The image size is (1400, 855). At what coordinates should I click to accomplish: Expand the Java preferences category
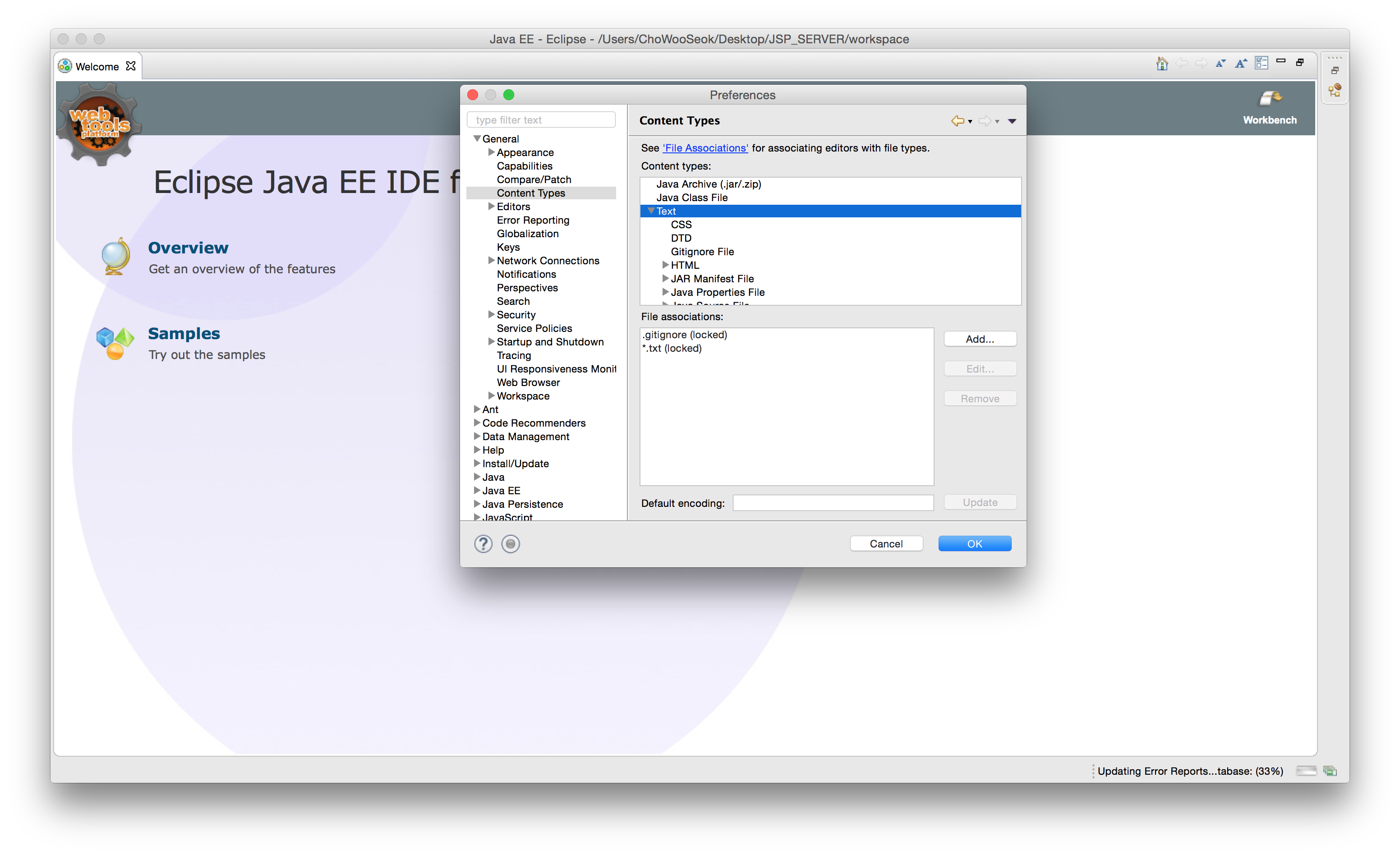coord(477,477)
